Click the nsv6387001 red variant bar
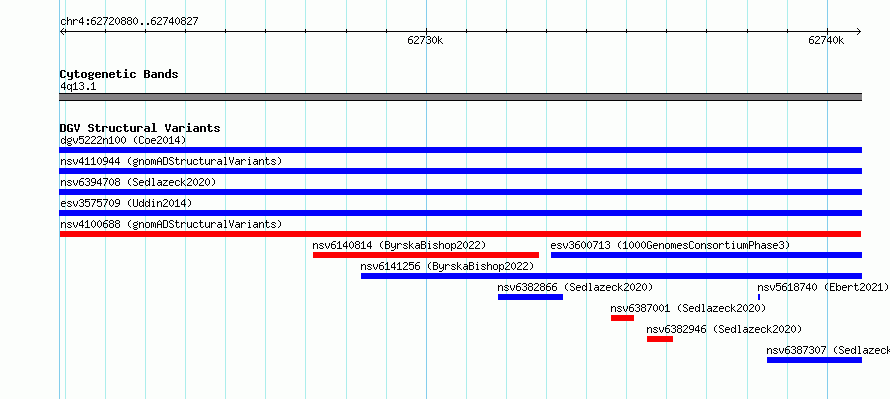The width and height of the screenshot is (890, 399). click(622, 318)
